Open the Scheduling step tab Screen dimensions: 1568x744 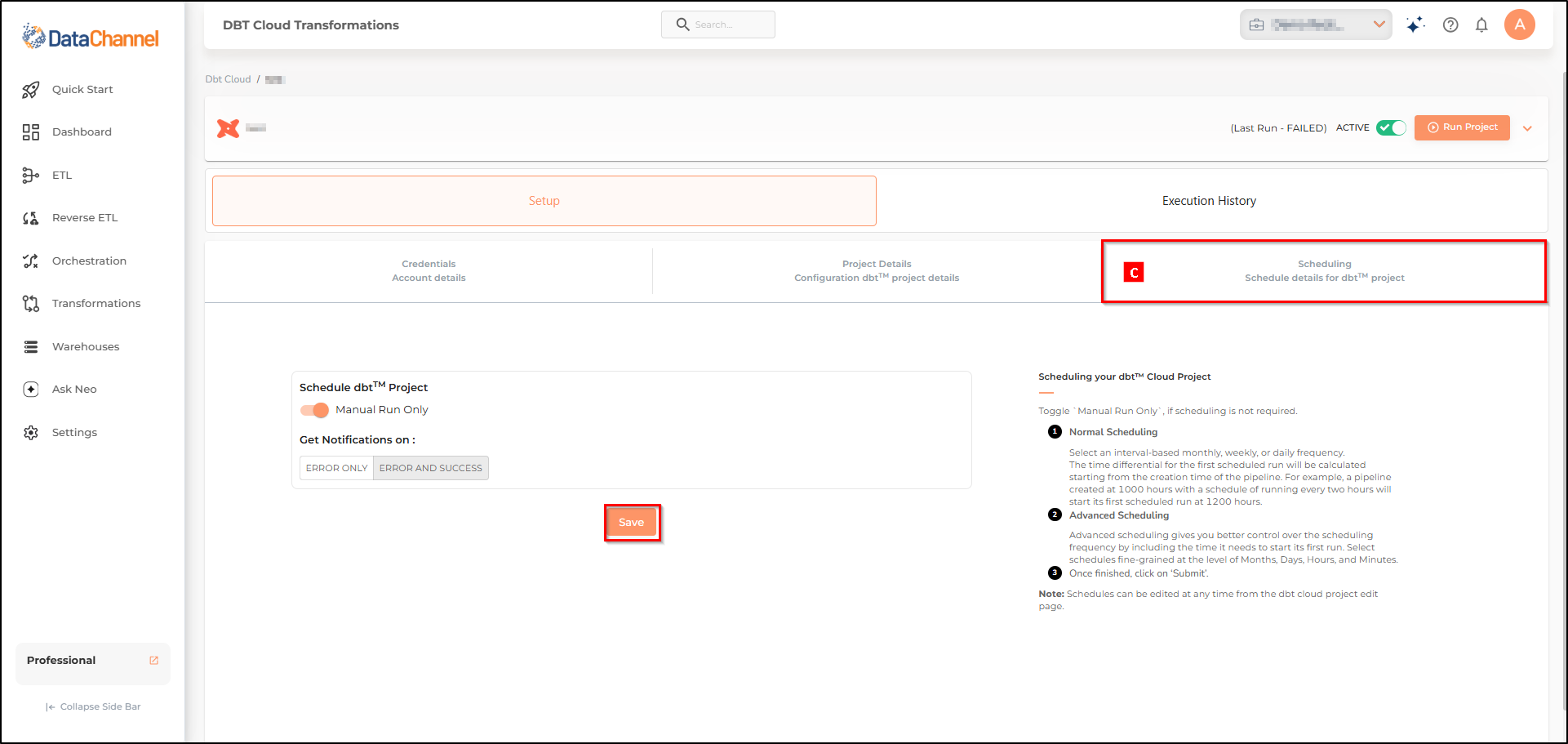(1324, 271)
